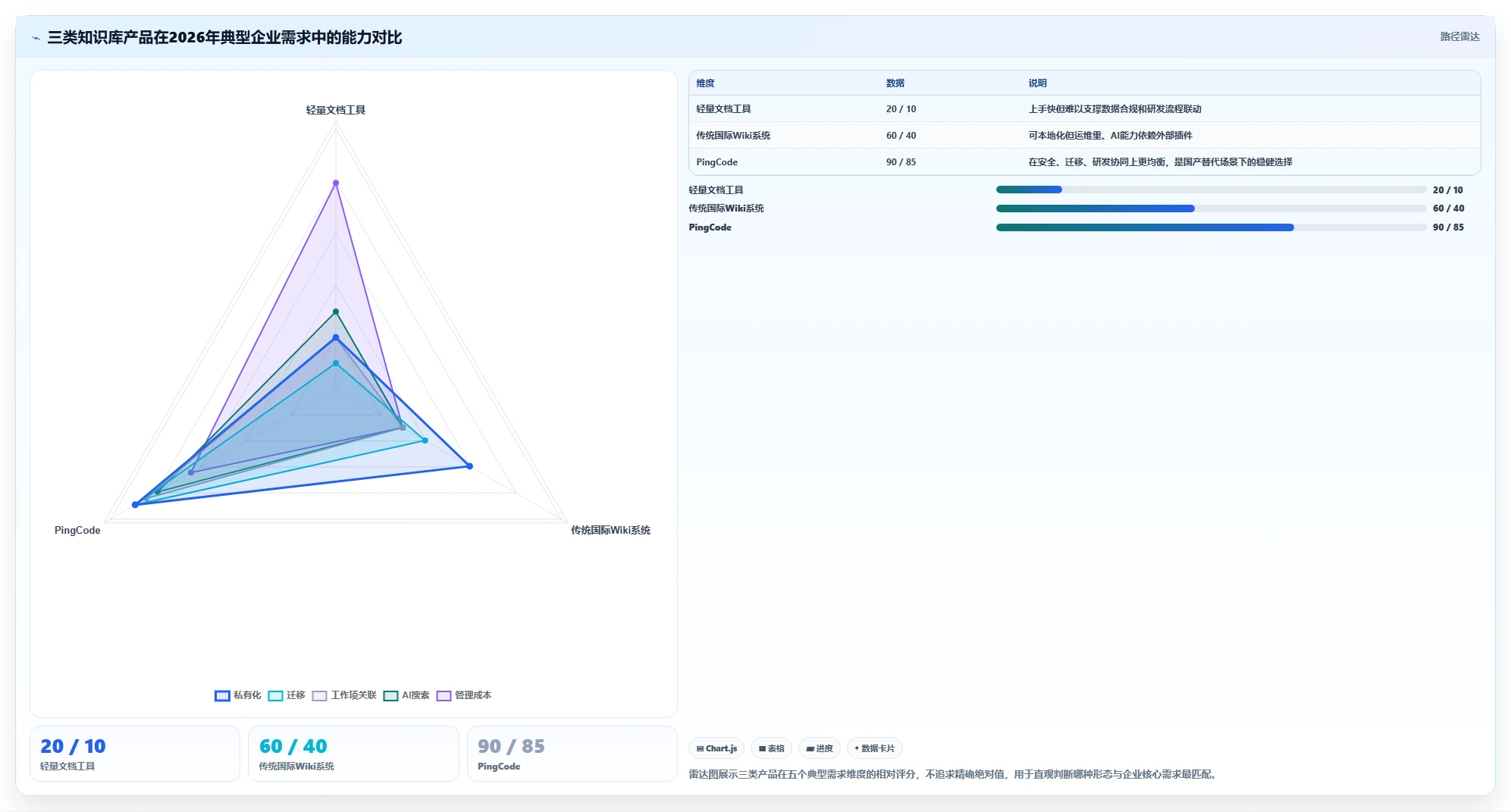Click the 雷达图展示三类产品 footnote text

pos(954,775)
